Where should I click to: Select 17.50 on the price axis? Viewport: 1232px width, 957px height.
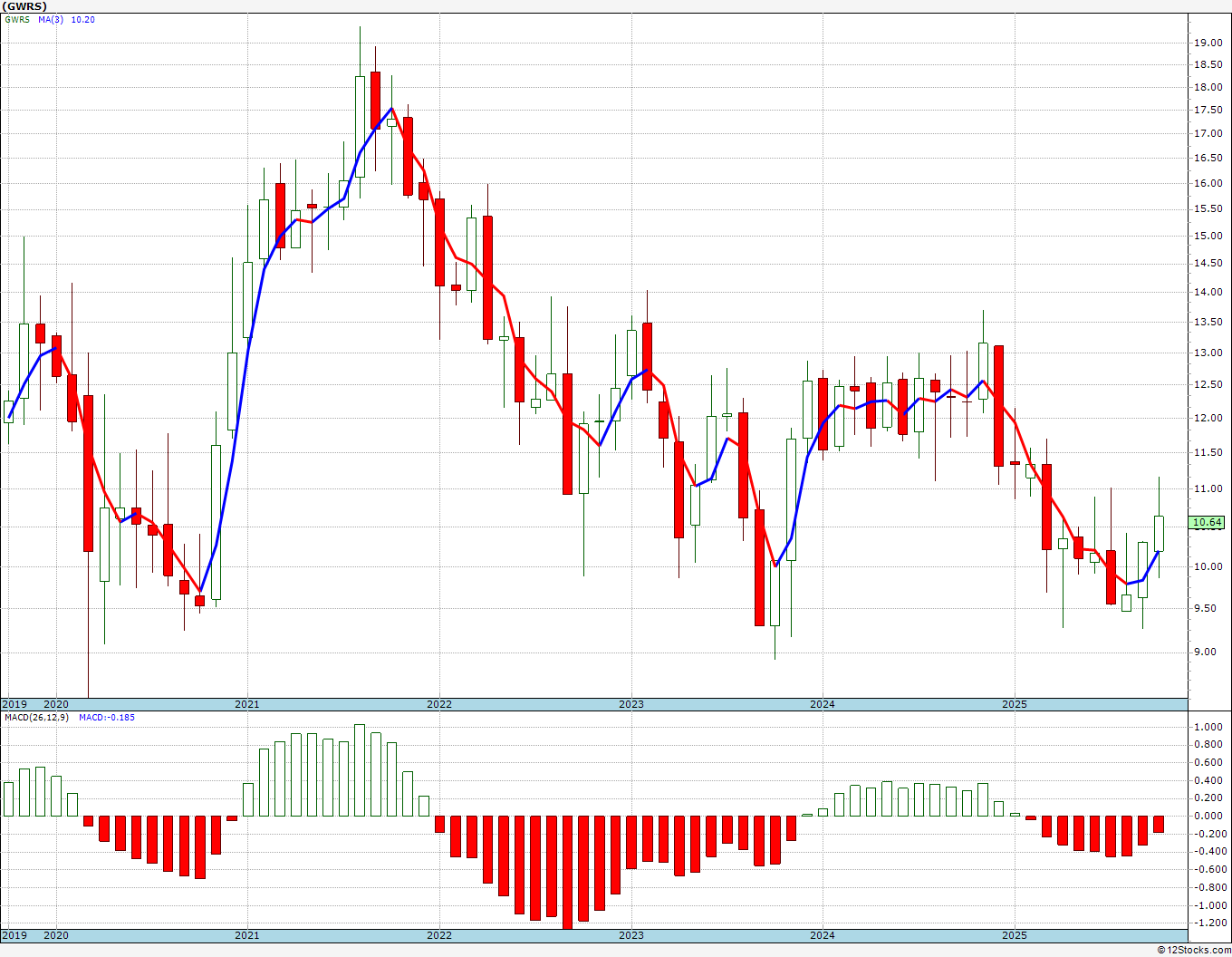(x=1207, y=111)
